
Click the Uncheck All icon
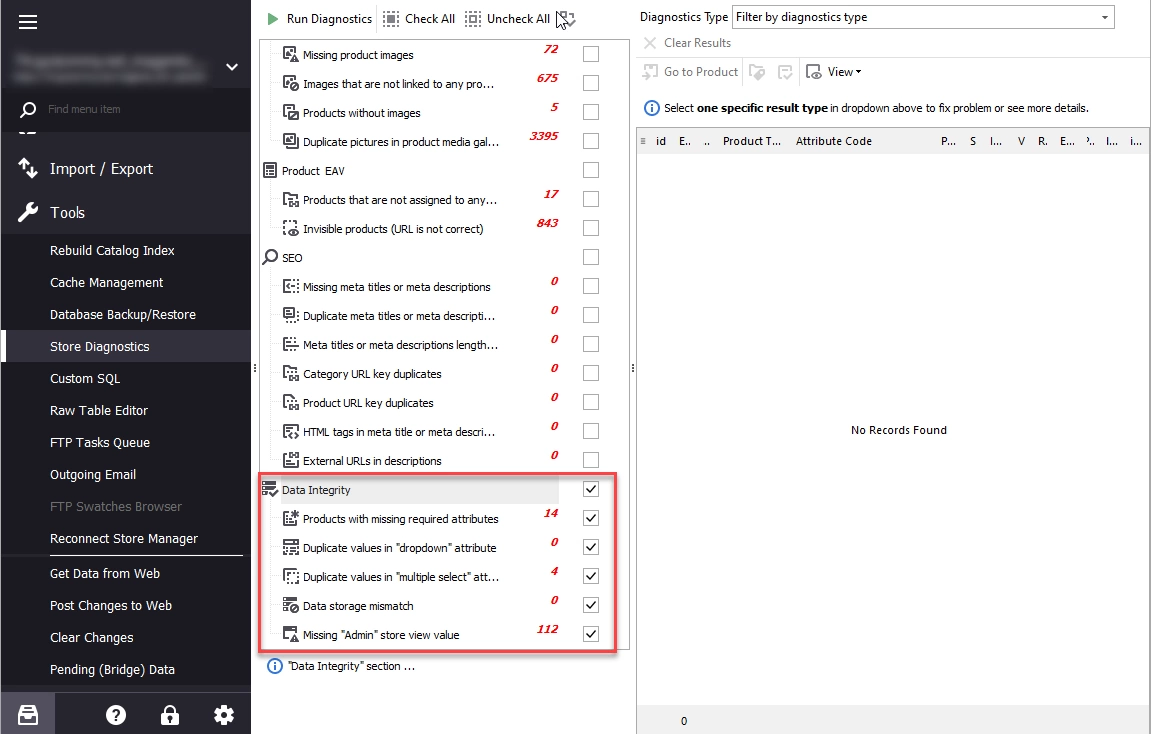[473, 19]
